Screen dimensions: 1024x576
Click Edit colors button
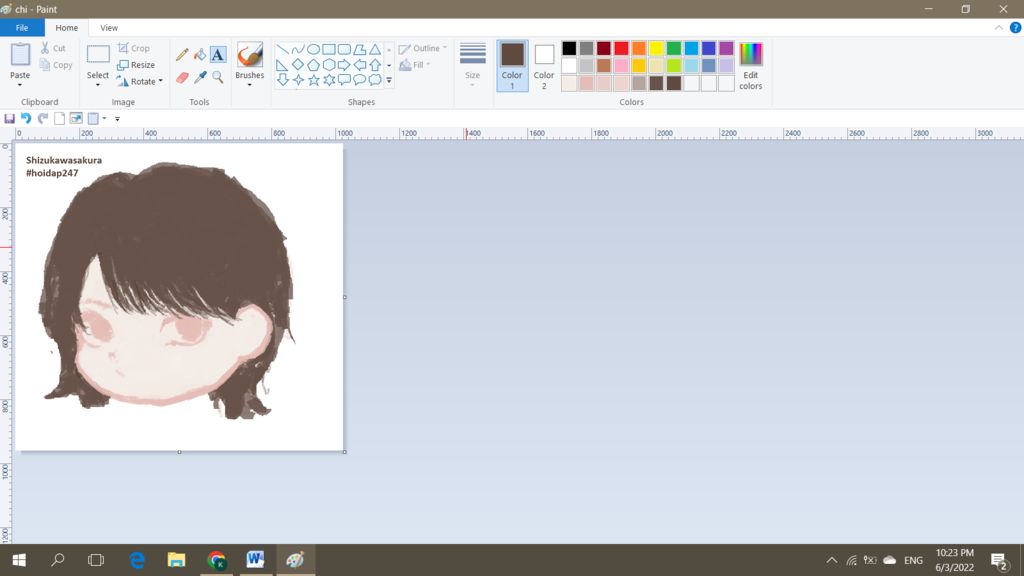pyautogui.click(x=750, y=66)
